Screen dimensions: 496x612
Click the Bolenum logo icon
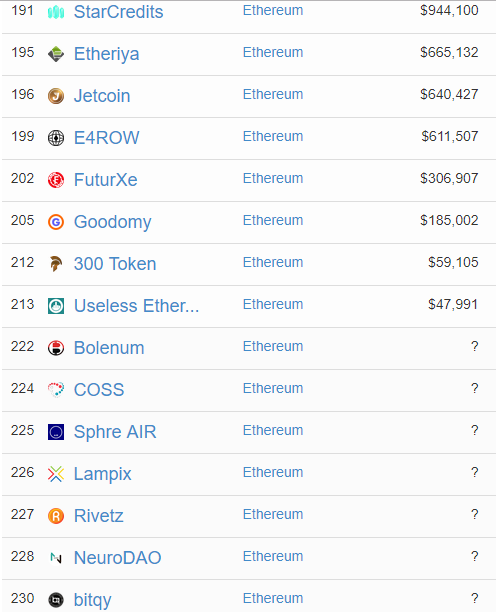point(56,348)
